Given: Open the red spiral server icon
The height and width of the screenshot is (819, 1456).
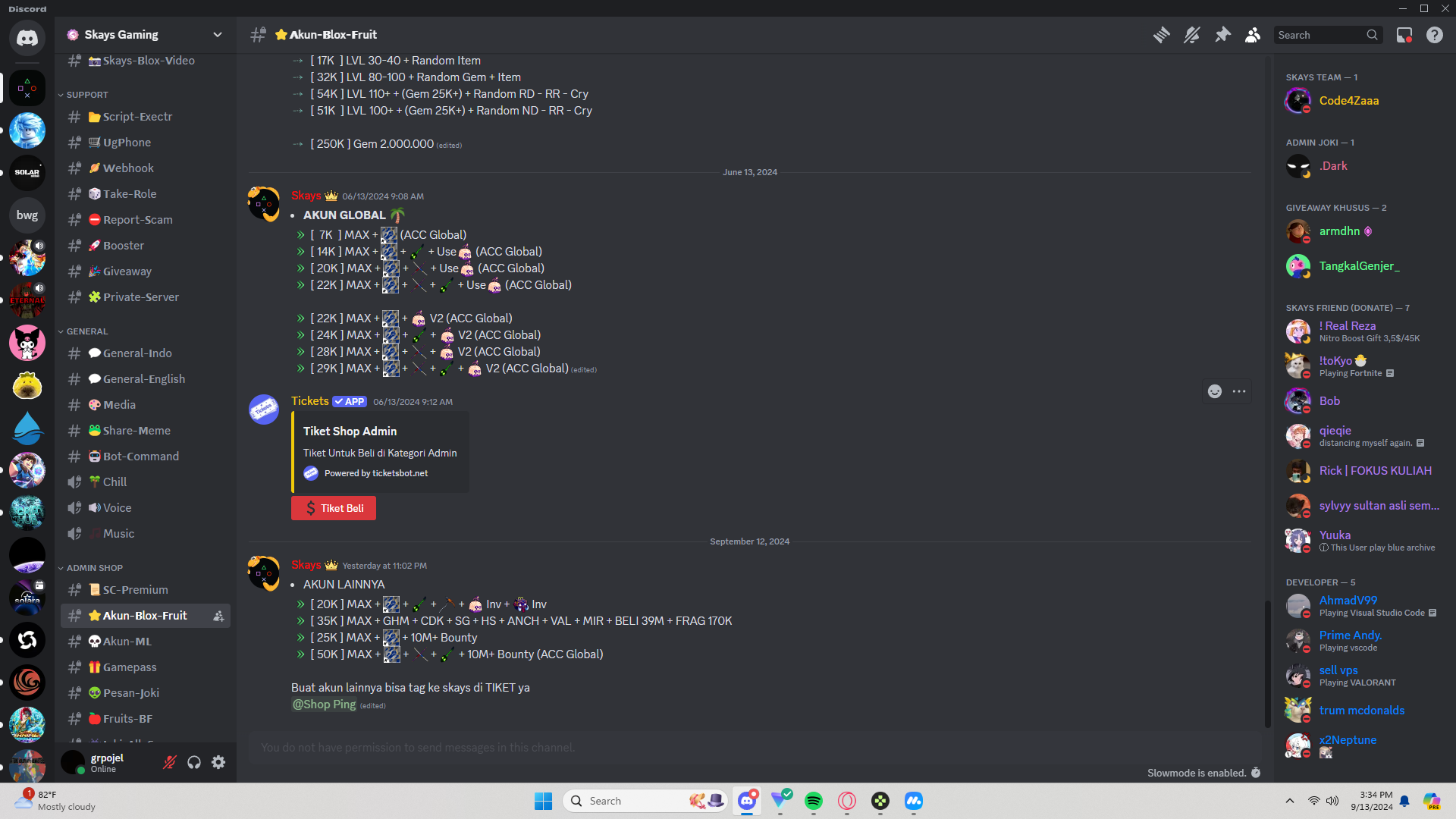Looking at the screenshot, I should pyautogui.click(x=27, y=682).
